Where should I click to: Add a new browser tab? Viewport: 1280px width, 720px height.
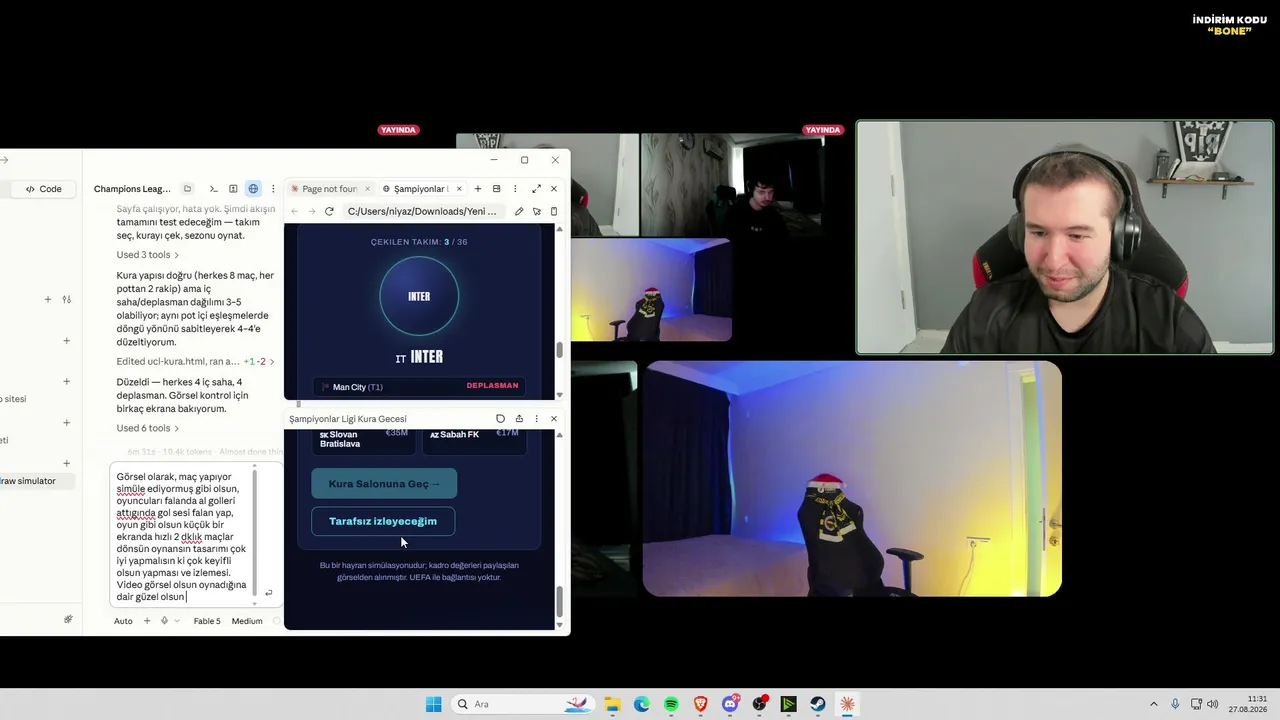click(478, 189)
